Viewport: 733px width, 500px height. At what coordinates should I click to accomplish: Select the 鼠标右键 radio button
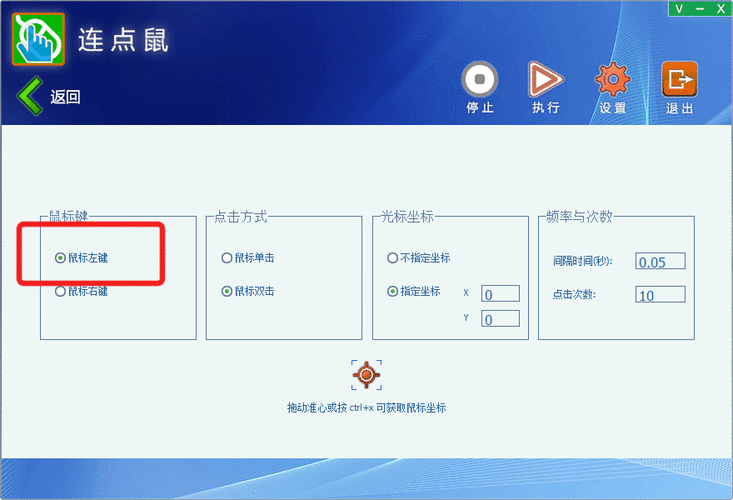coord(60,291)
